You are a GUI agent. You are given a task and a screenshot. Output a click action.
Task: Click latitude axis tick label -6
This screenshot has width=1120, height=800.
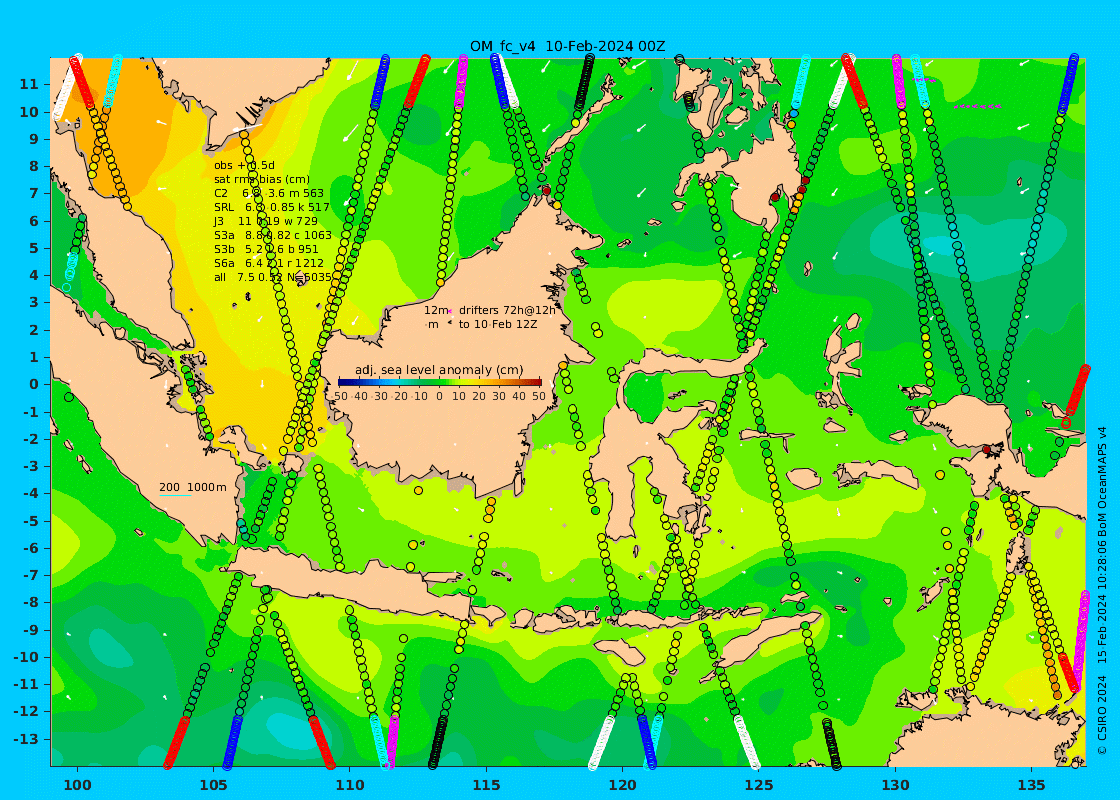tap(30, 548)
